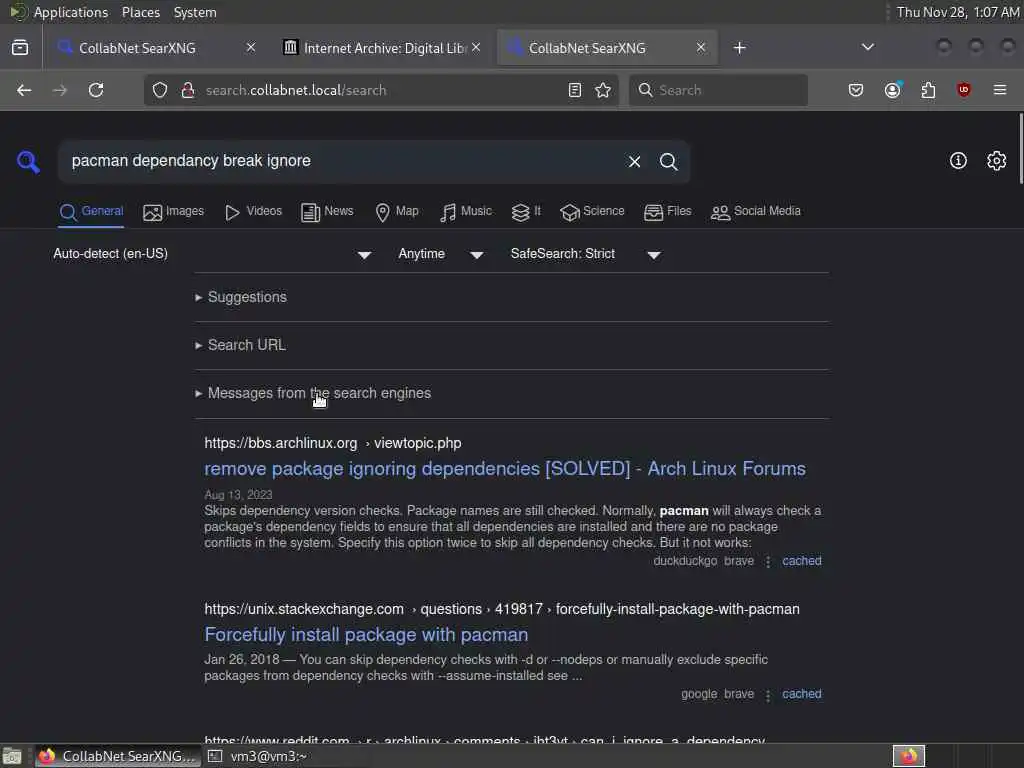Screen dimensions: 1024x768
Task: Open the uBlock Origin extension icon
Action: click(x=964, y=90)
